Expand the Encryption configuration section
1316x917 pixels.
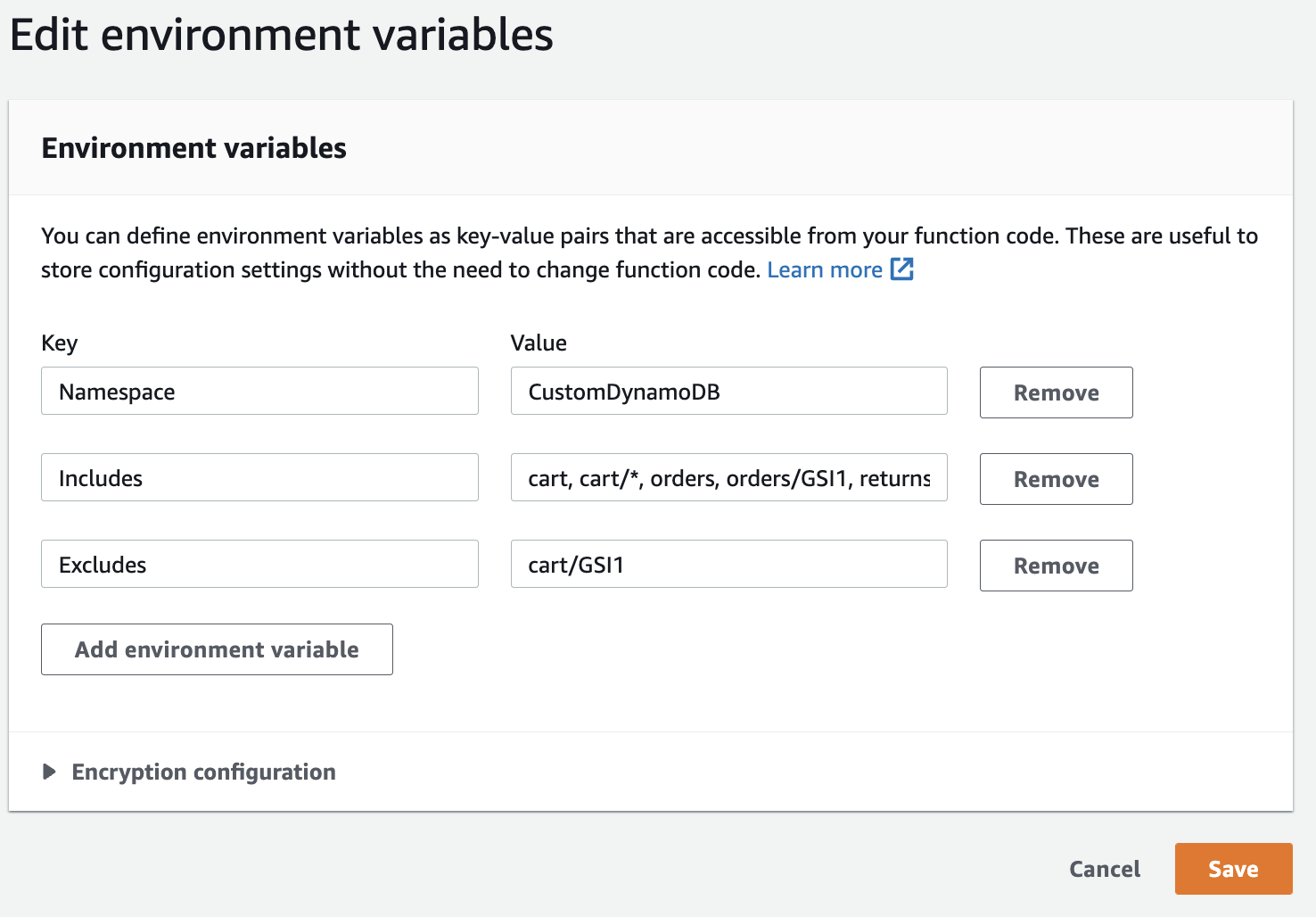point(202,772)
